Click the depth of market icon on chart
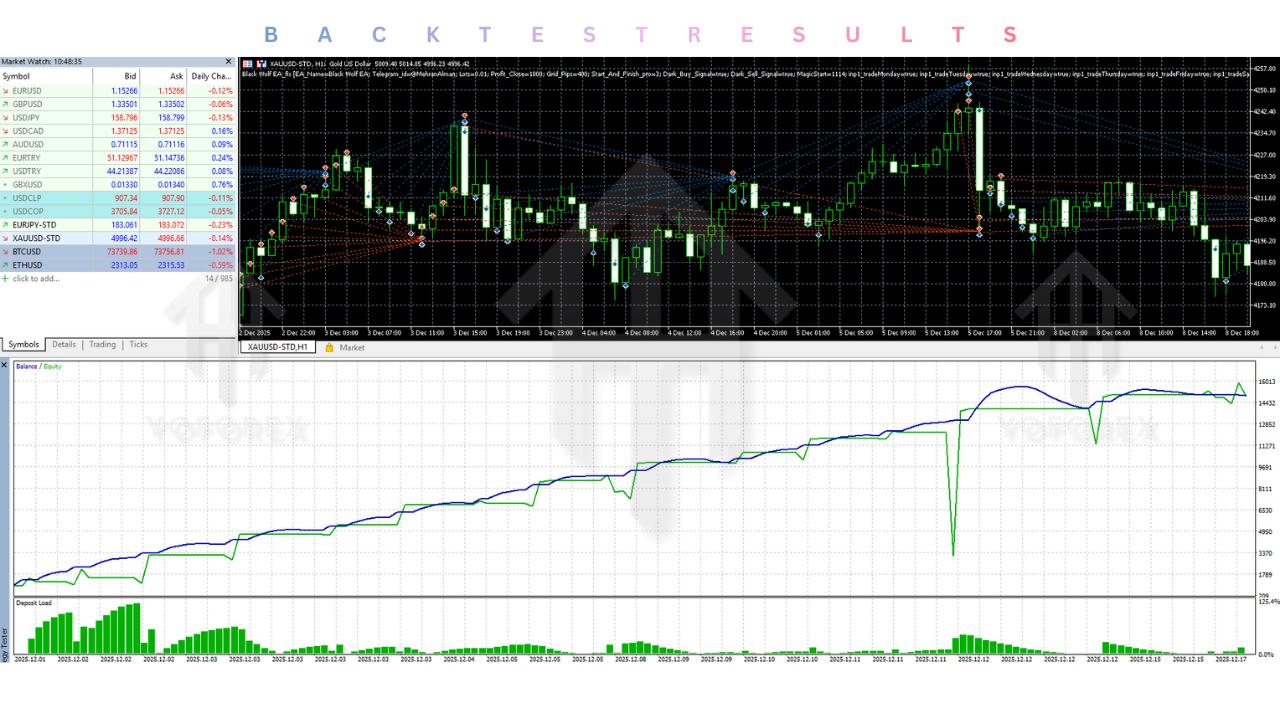1280x720 pixels. [260, 64]
